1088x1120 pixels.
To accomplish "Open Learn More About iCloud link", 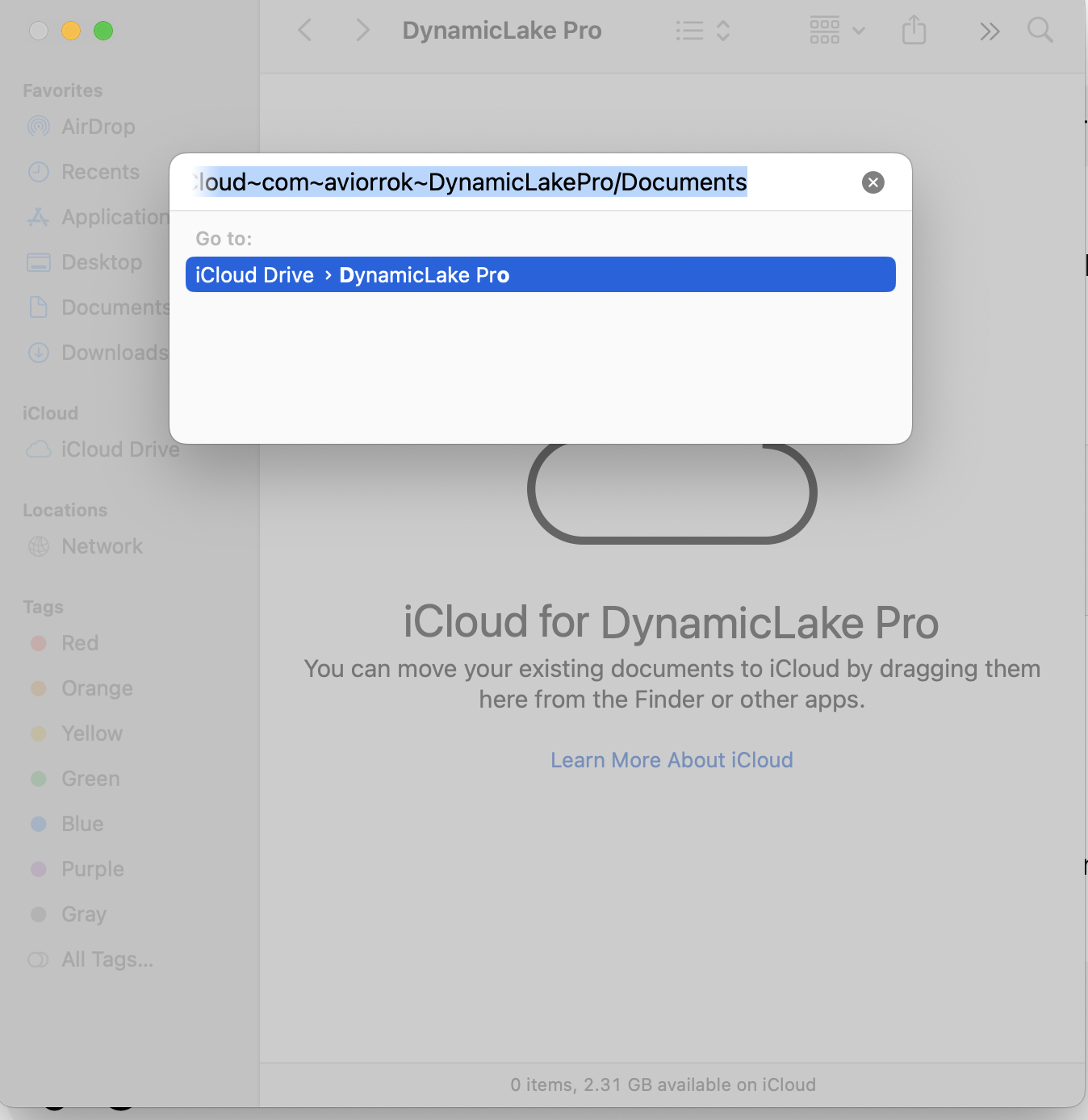I will (672, 760).
